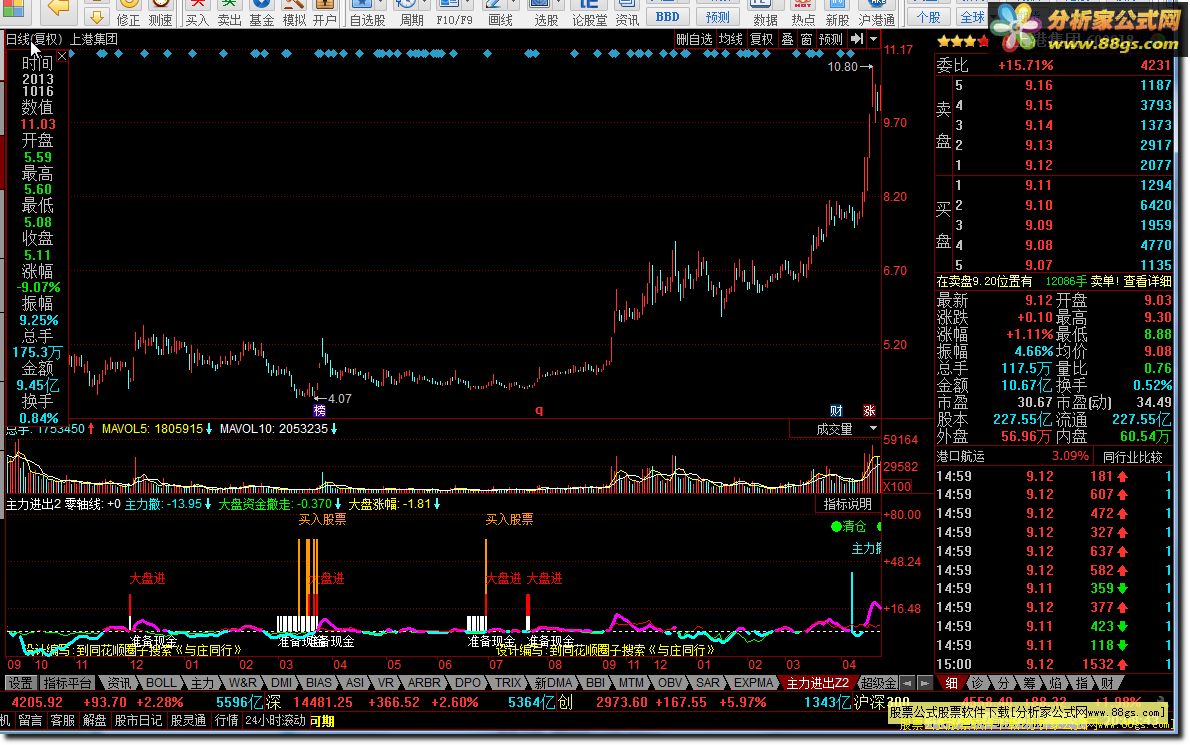This screenshot has height=745, width=1190.
Task: Click 查看详细 link in sell order notice
Action: (x=1147, y=281)
